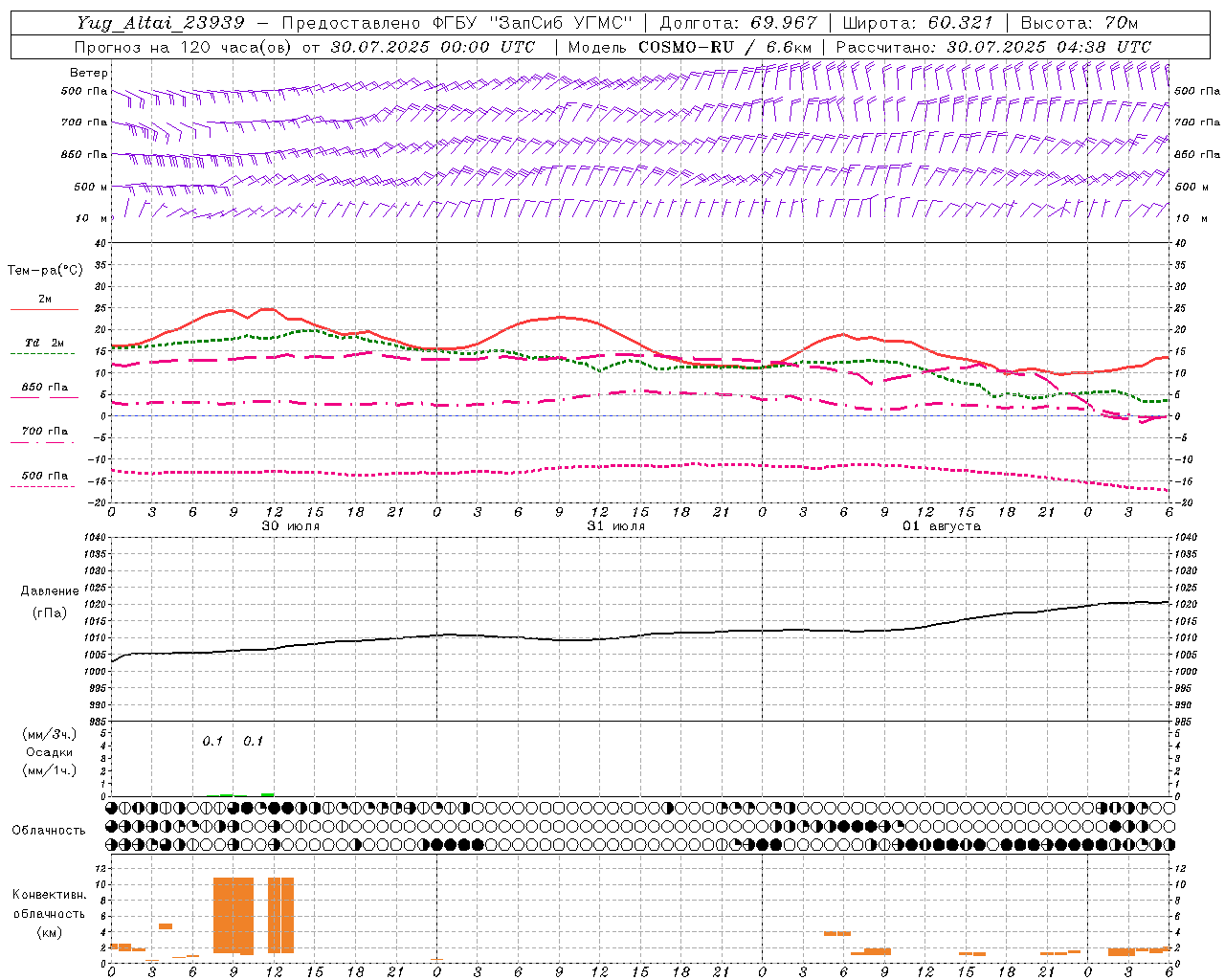Click the 'Ветер' wind panel label
1225x980 pixels.
click(89, 73)
